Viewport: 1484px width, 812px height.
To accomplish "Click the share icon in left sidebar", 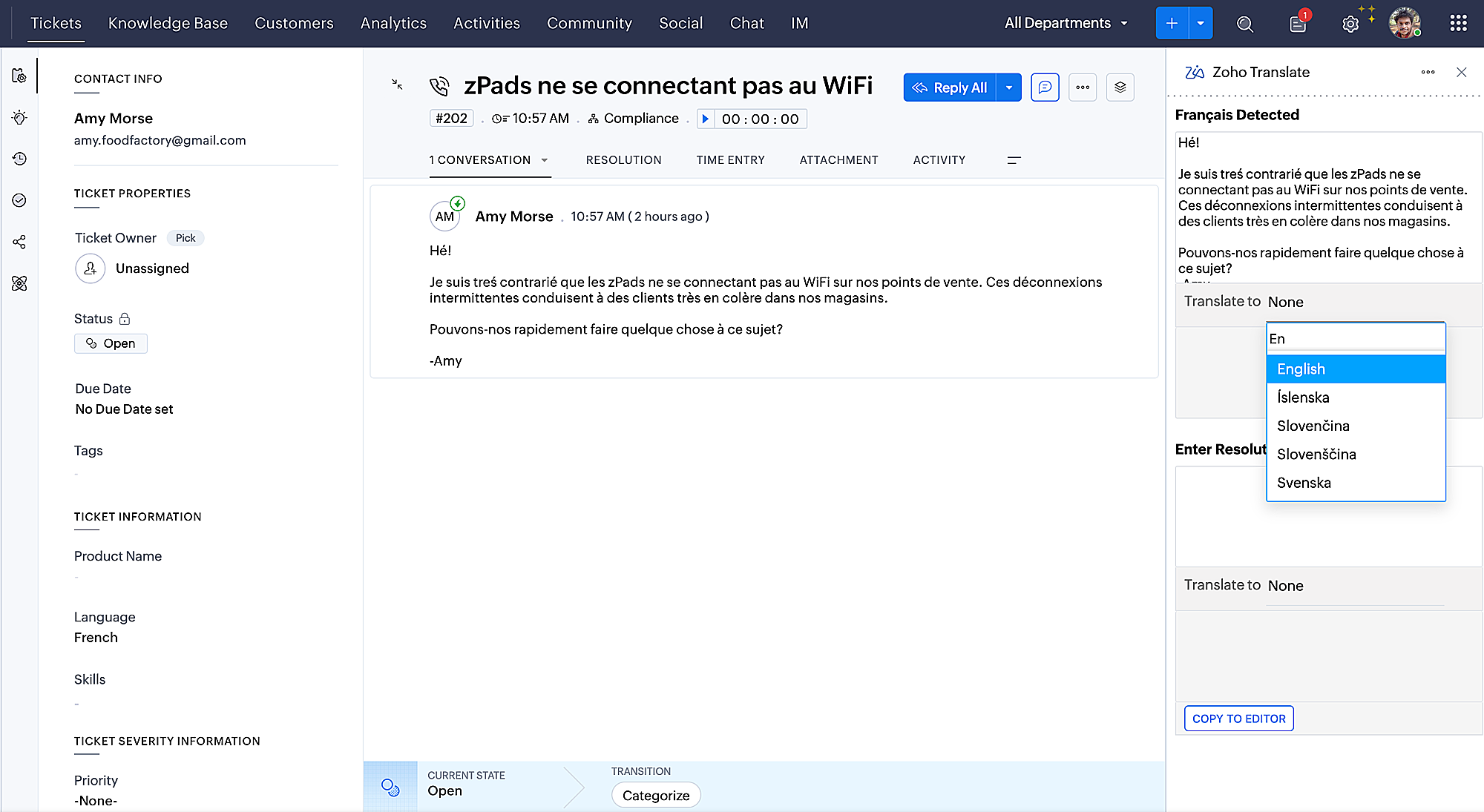I will 20,242.
